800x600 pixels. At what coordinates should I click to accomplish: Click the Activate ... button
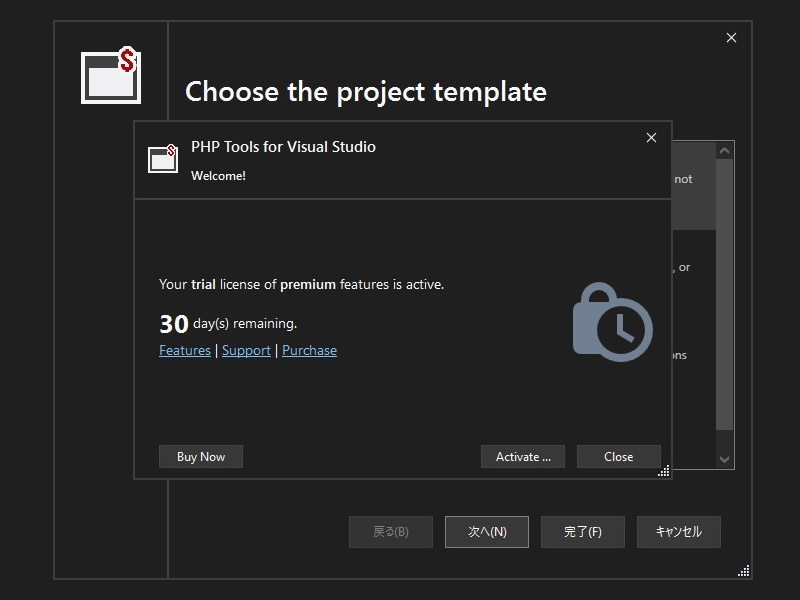523,457
